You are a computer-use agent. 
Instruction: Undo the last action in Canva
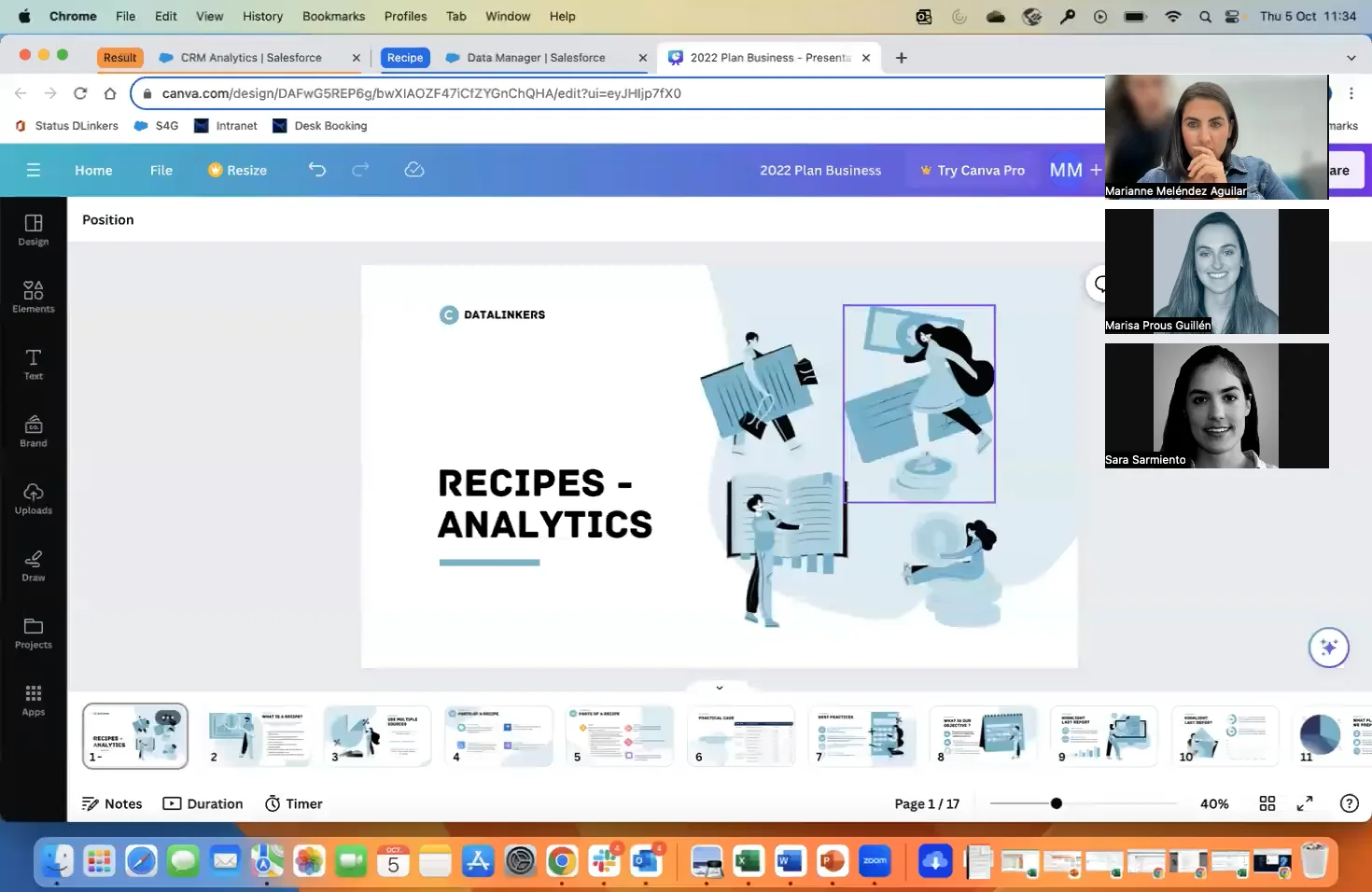(x=317, y=169)
